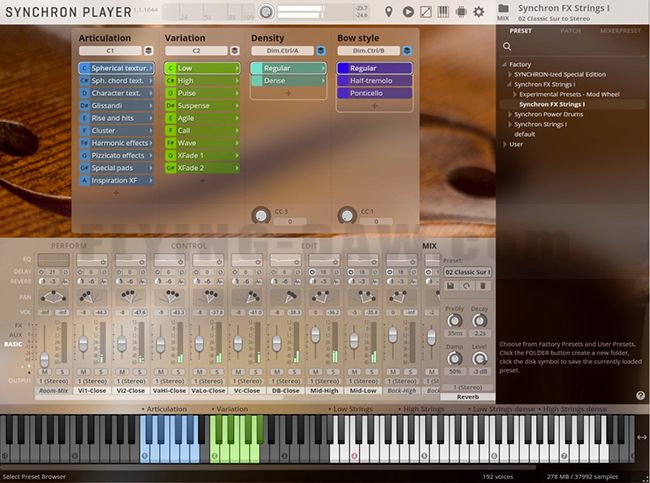The height and width of the screenshot is (483, 650).
Task: Toggle the piano keyboard icon in toolbar
Action: click(x=443, y=12)
